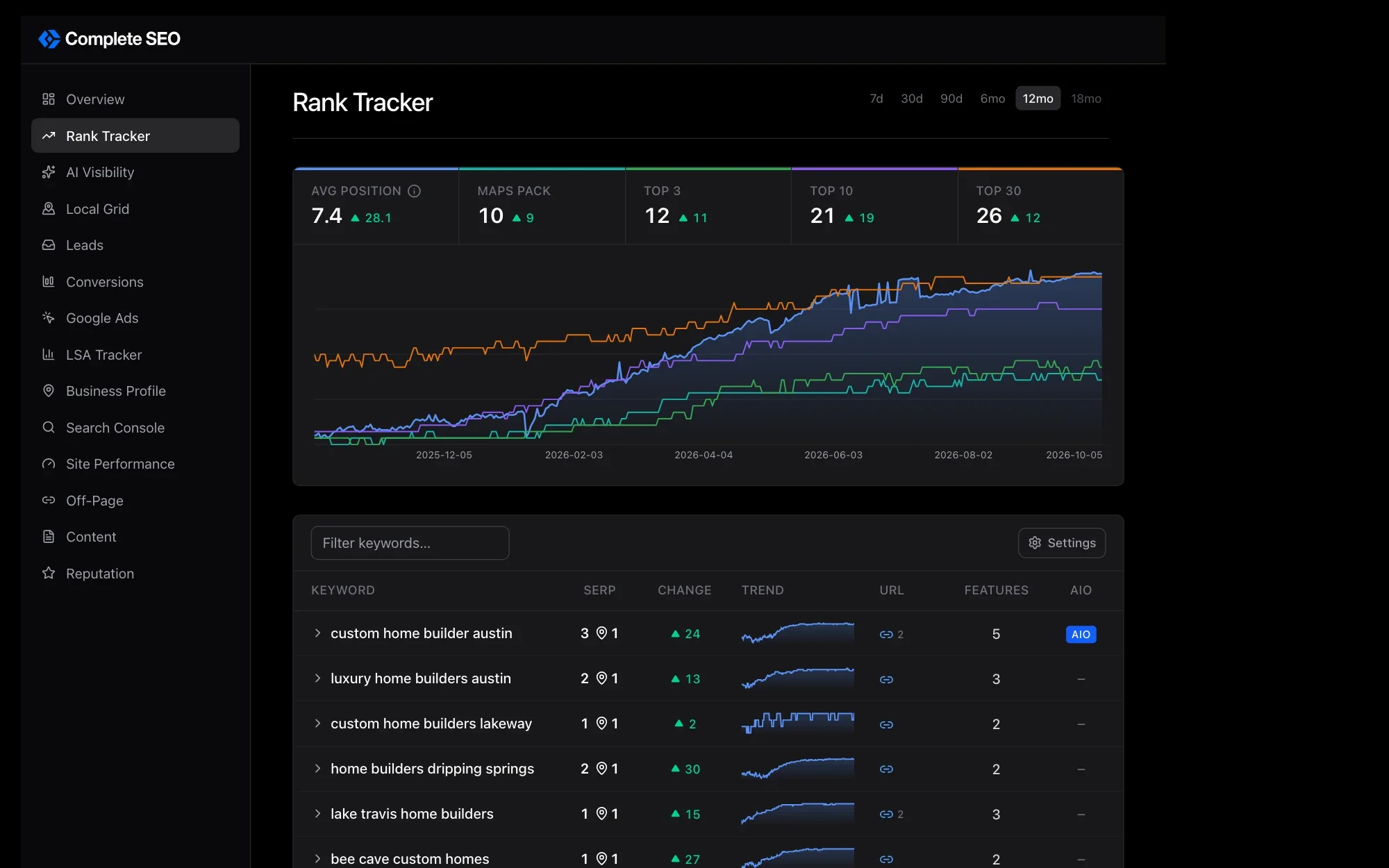Viewport: 1389px width, 868px height.
Task: Click the URL link icon for lake travis home builders
Action: [886, 814]
